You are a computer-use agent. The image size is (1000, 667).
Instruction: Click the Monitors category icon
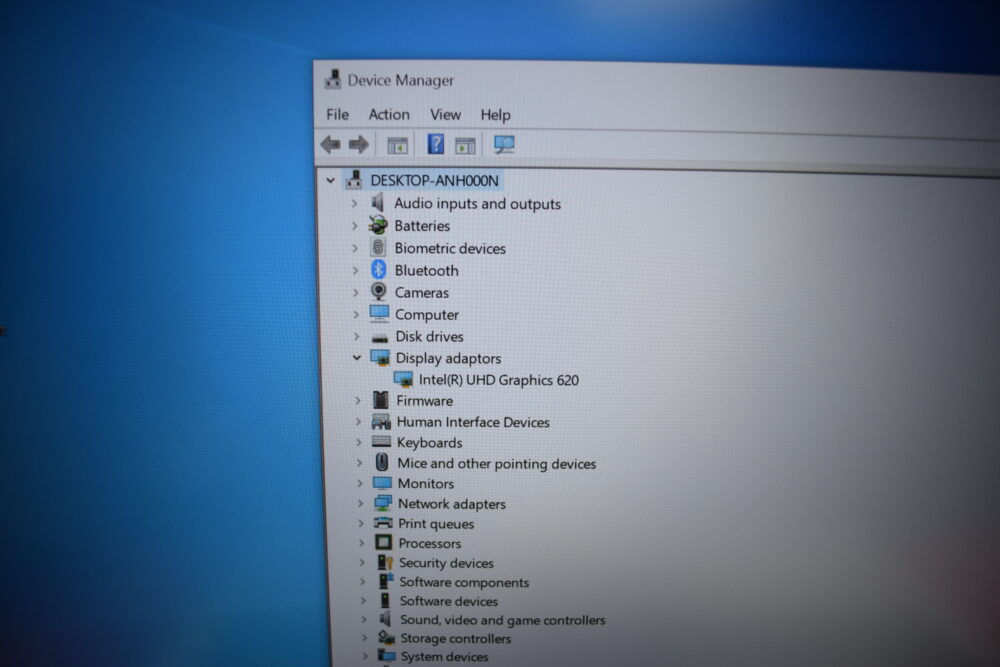(382, 483)
